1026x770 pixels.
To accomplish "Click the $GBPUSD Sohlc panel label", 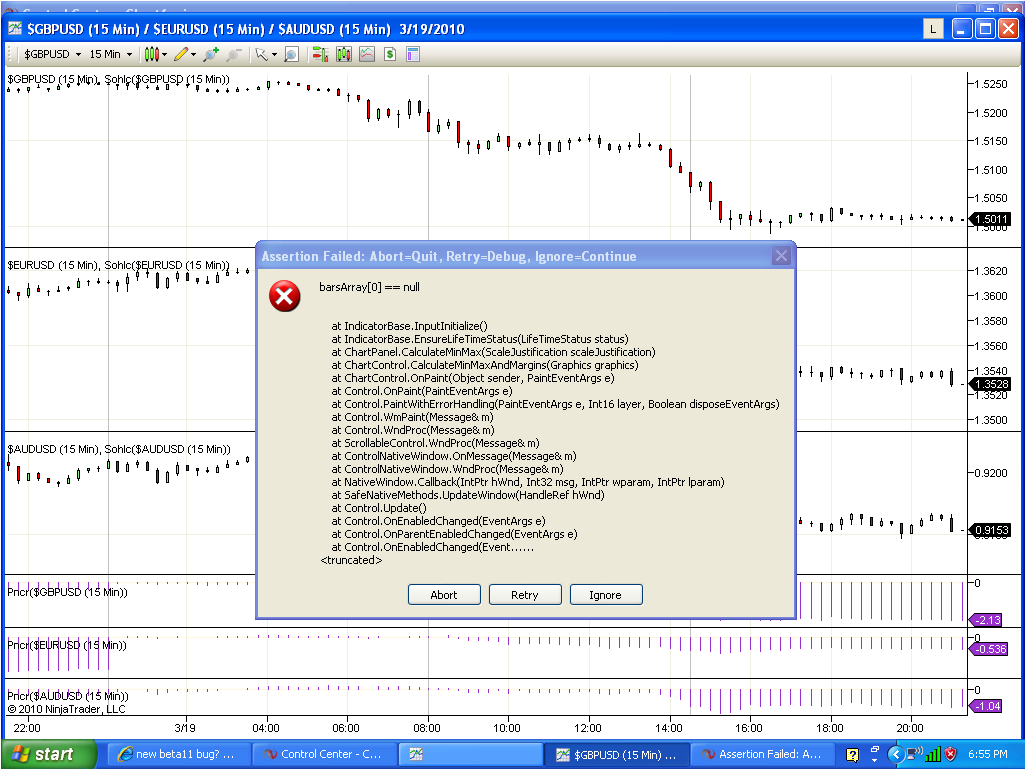I will [x=118, y=79].
